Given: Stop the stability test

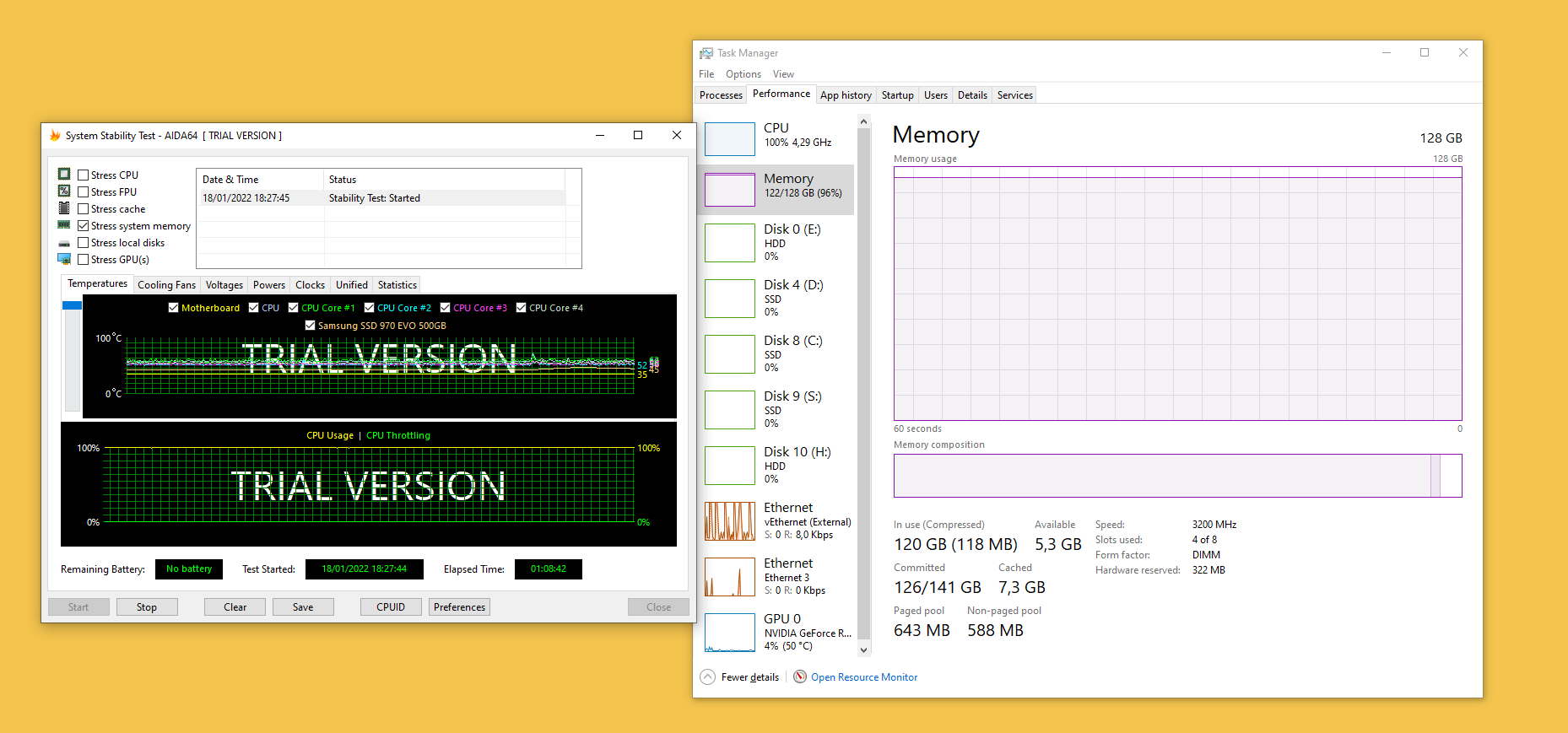Looking at the screenshot, I should [x=147, y=607].
